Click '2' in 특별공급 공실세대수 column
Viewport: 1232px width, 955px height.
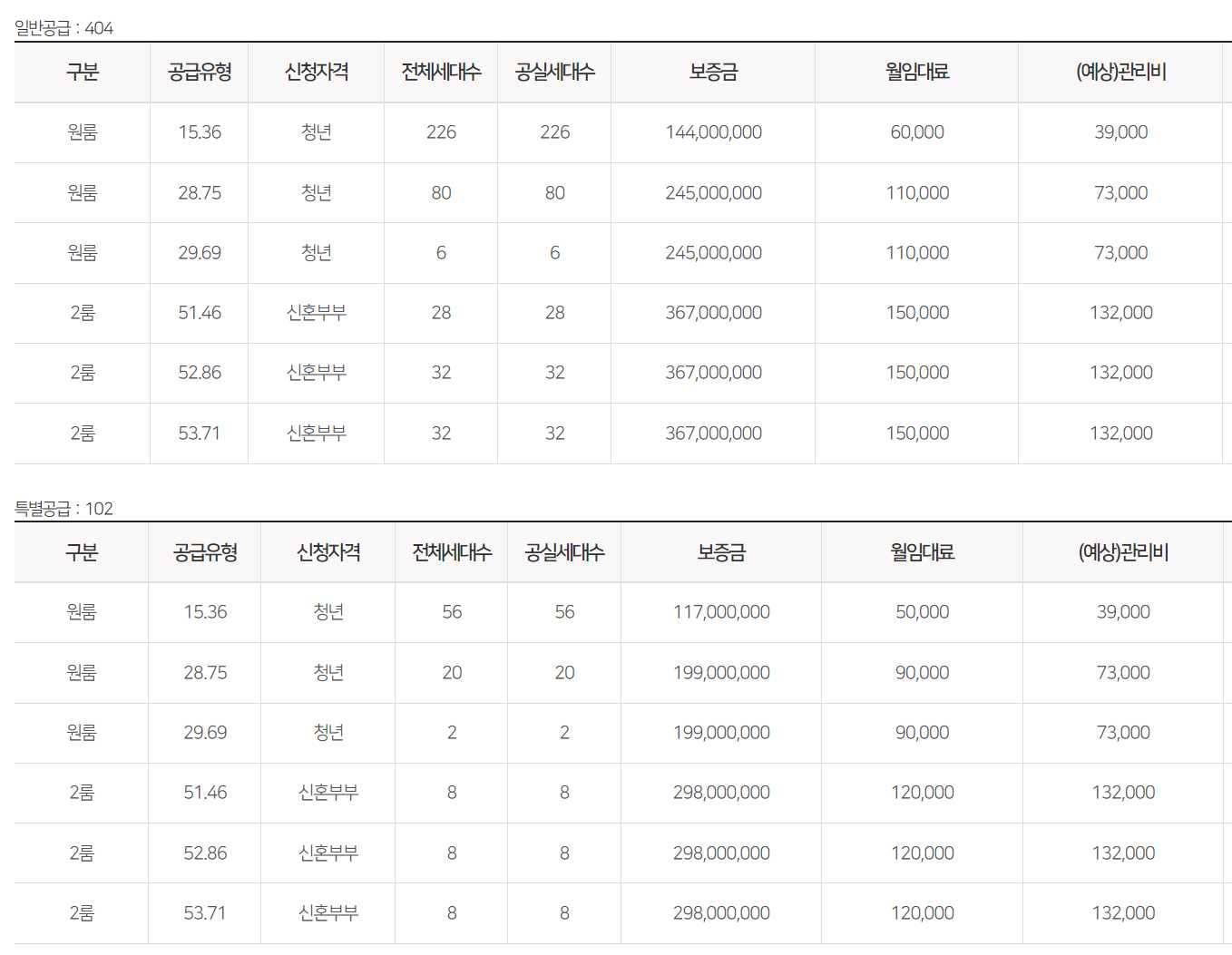pyautogui.click(x=564, y=733)
